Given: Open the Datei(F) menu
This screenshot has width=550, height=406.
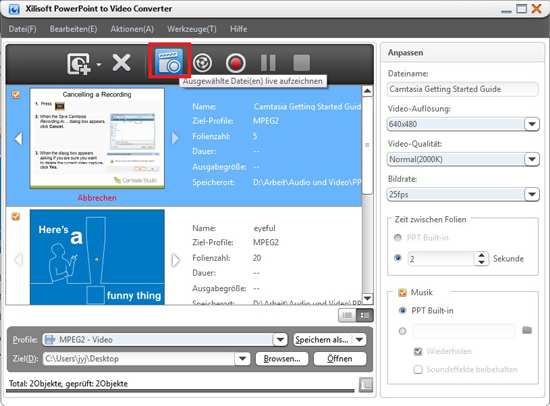Looking at the screenshot, I should [x=22, y=29].
